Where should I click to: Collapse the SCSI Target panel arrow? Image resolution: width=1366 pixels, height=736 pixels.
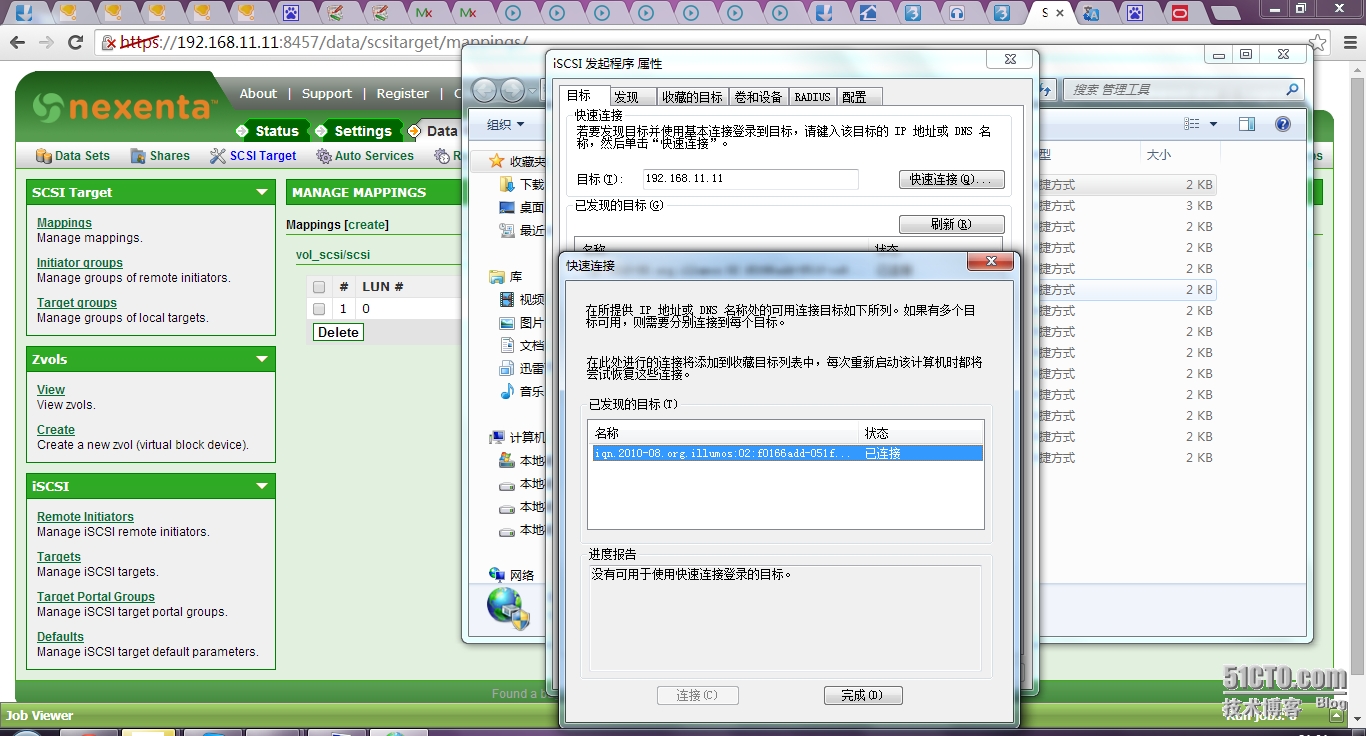[262, 192]
